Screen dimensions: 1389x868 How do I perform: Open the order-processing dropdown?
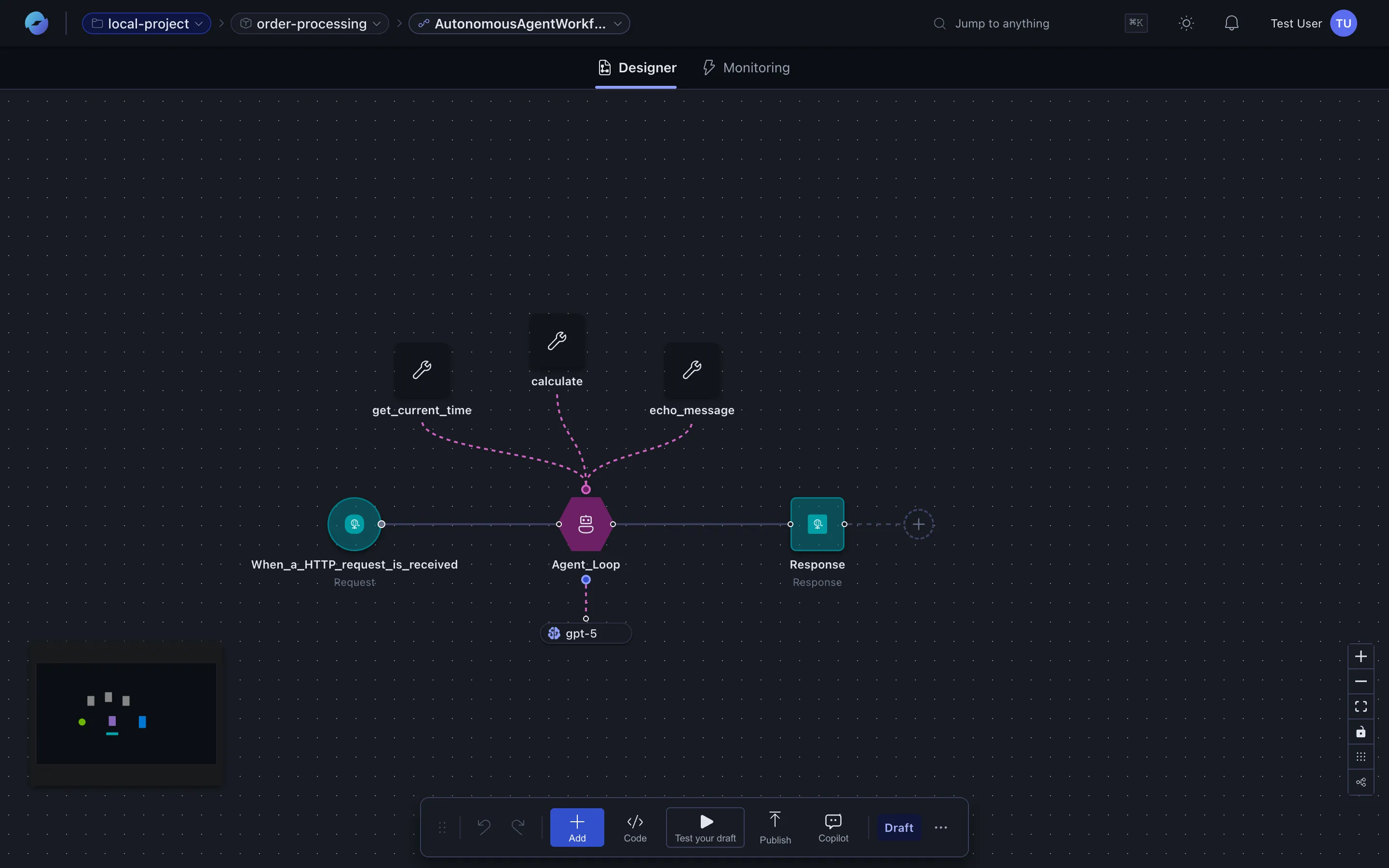coord(310,24)
